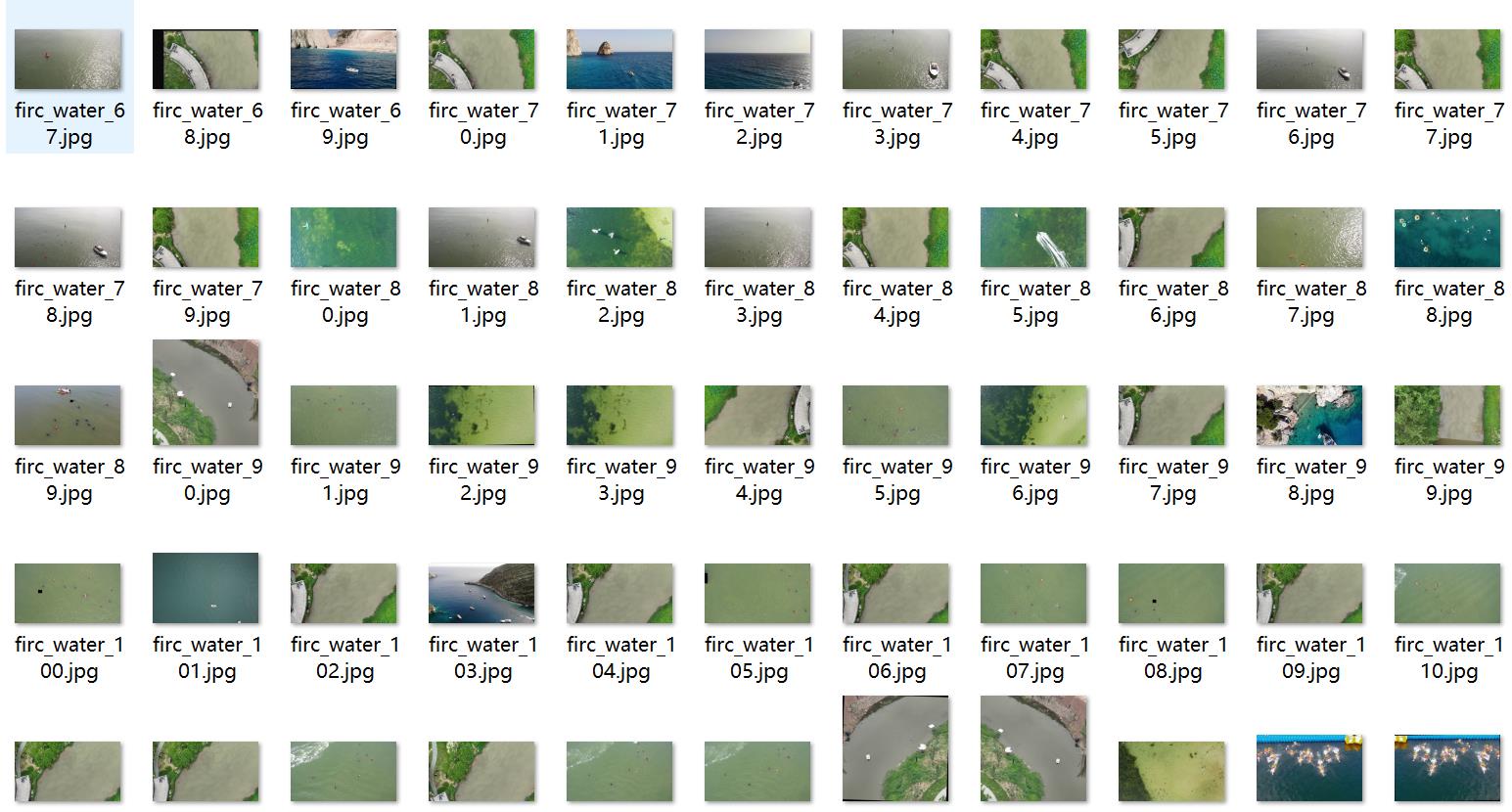
Task: Select the tall firc_water_90.jpg river image
Action: [x=206, y=393]
